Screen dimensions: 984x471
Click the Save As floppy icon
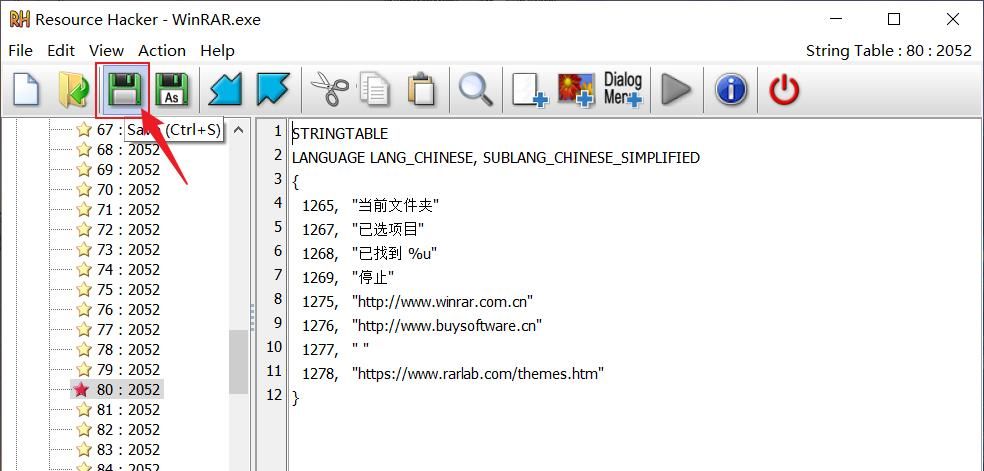171,90
